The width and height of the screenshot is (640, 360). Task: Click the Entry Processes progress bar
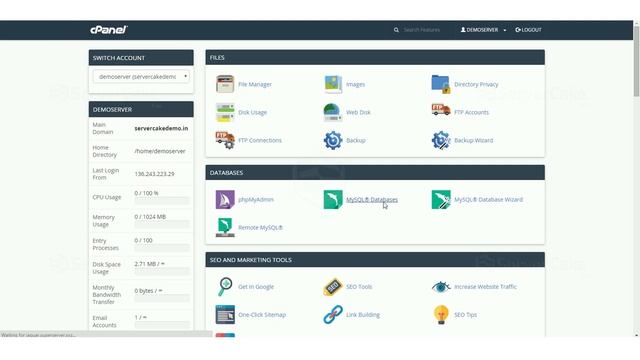coord(162,248)
